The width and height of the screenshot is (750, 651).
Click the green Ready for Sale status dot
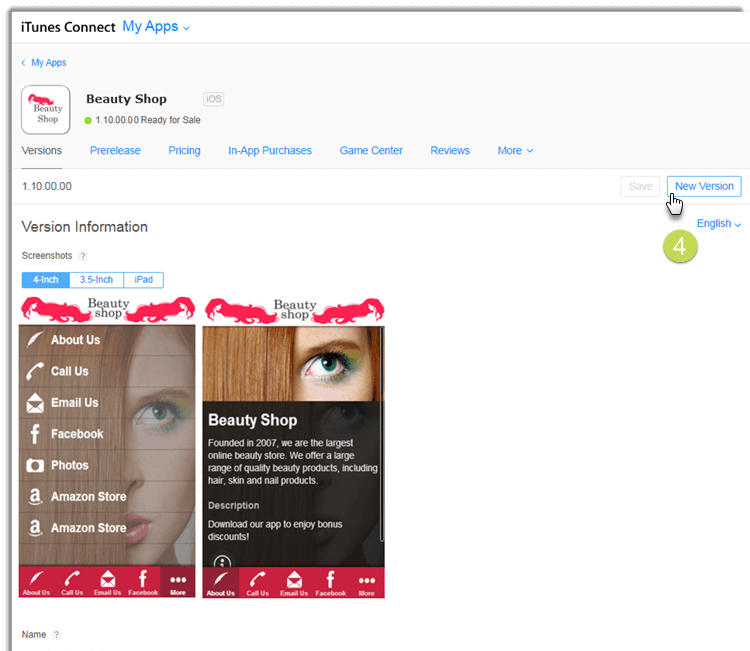[88, 120]
